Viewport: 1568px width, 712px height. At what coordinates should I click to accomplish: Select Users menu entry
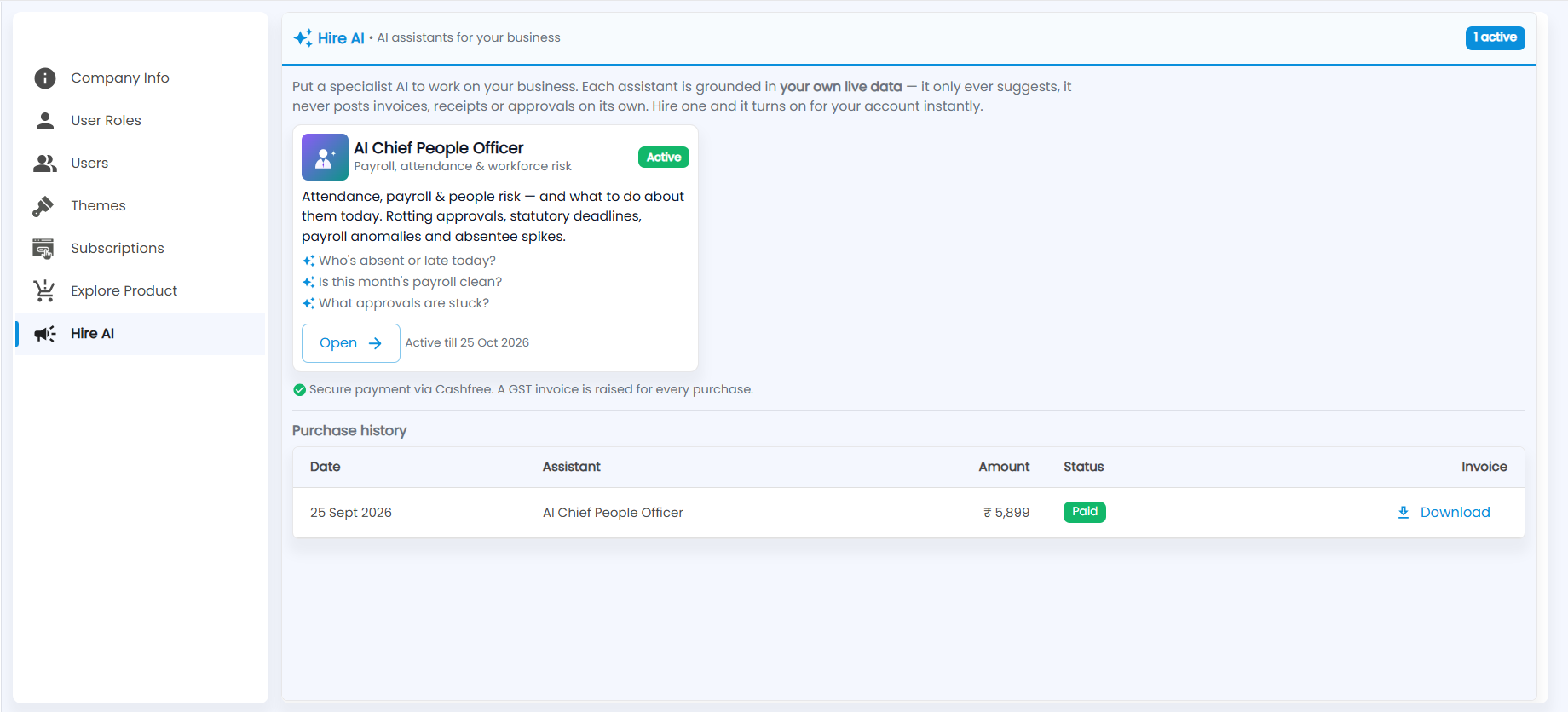point(89,164)
